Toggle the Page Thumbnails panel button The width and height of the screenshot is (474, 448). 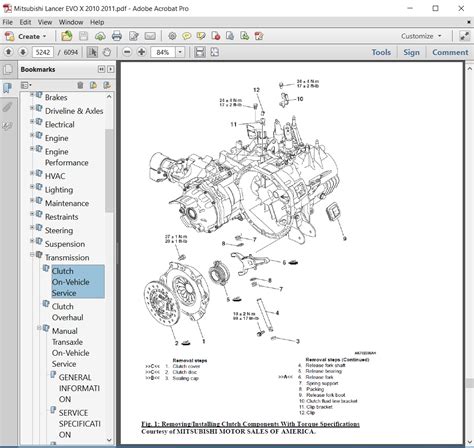[7, 69]
